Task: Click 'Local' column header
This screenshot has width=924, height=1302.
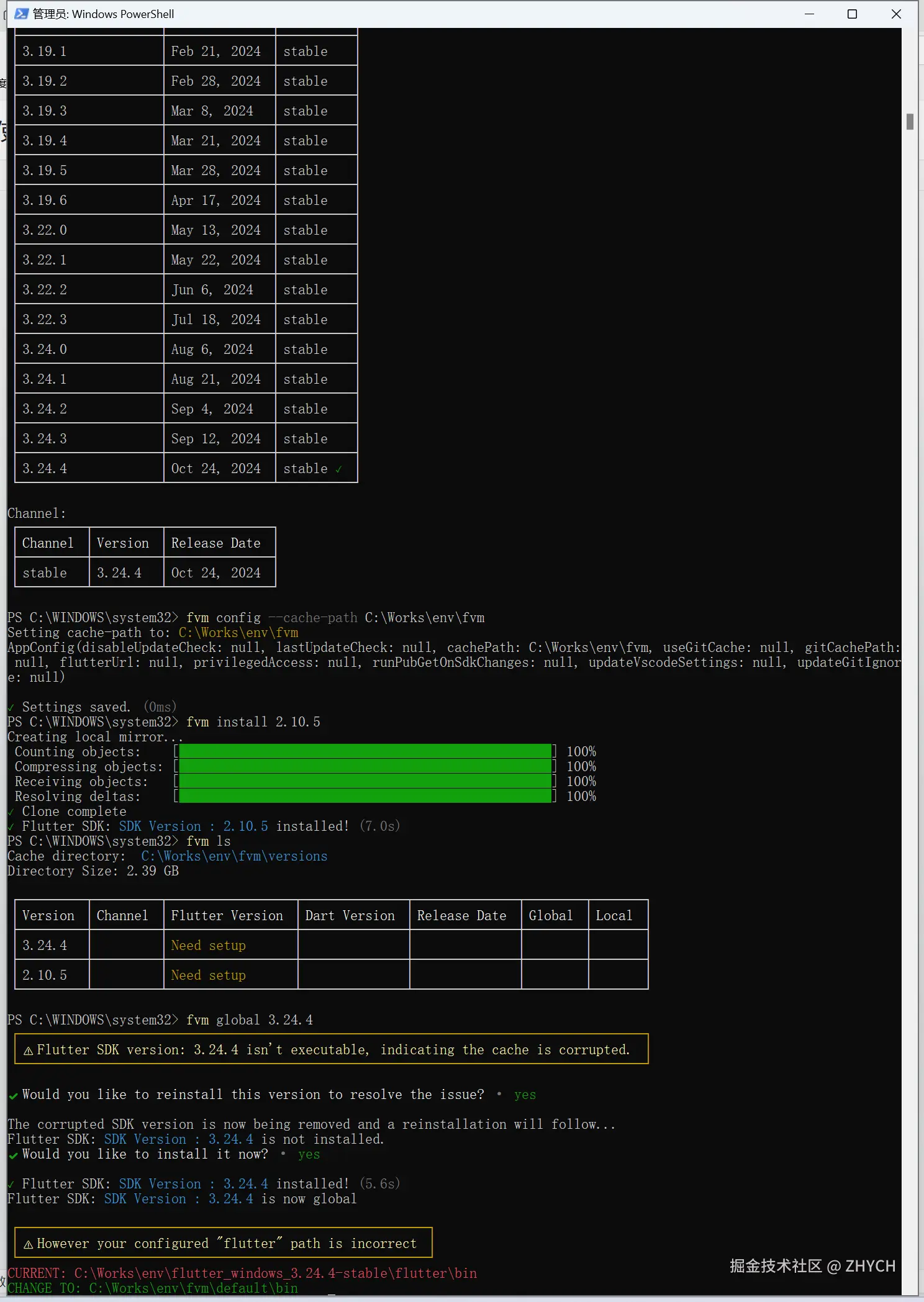Action: 614,916
